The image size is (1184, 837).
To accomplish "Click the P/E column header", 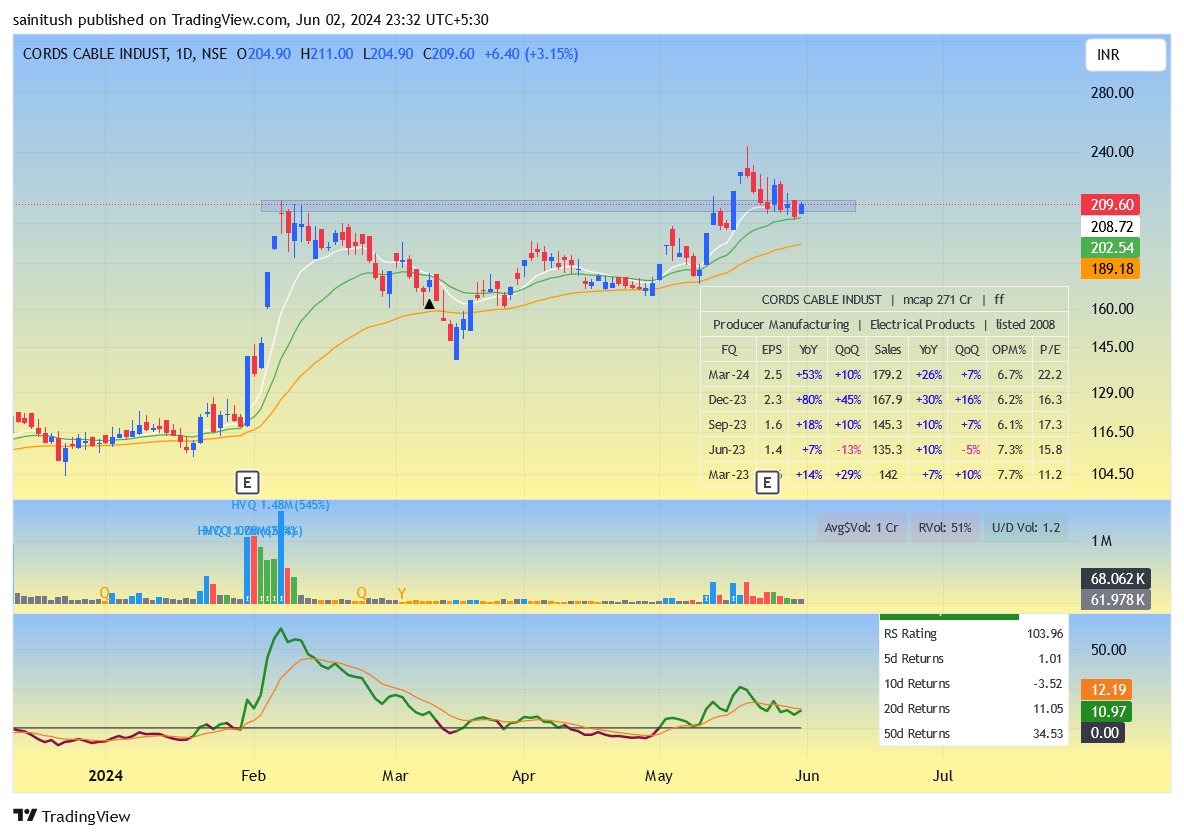I will click(x=1050, y=349).
